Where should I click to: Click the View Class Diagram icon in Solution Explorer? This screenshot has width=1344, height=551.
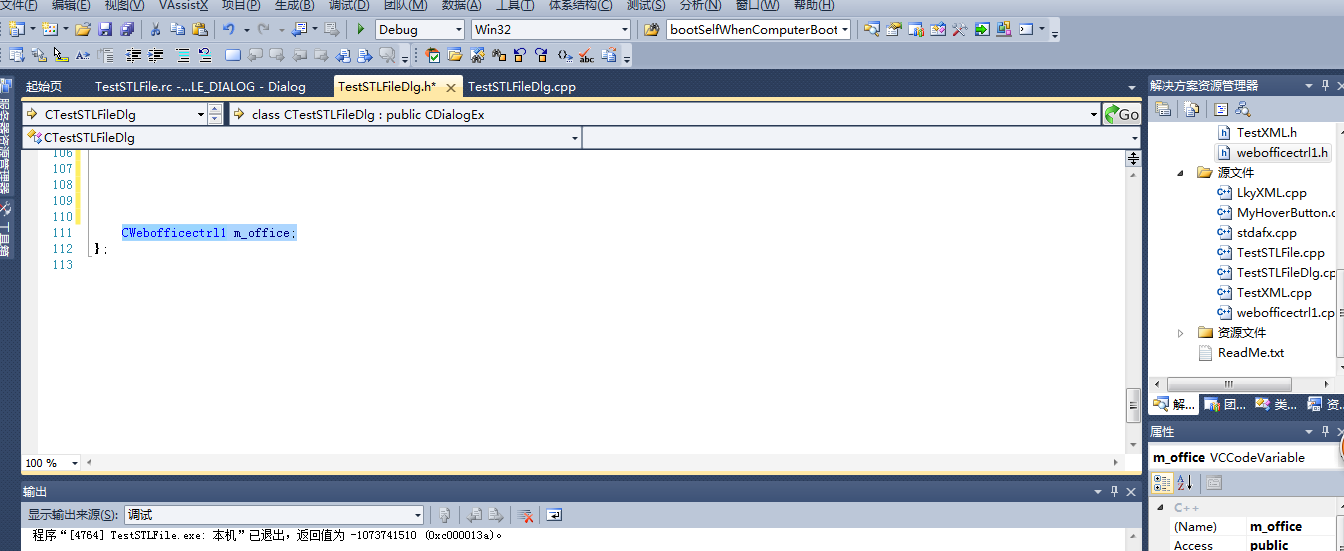[1243, 109]
